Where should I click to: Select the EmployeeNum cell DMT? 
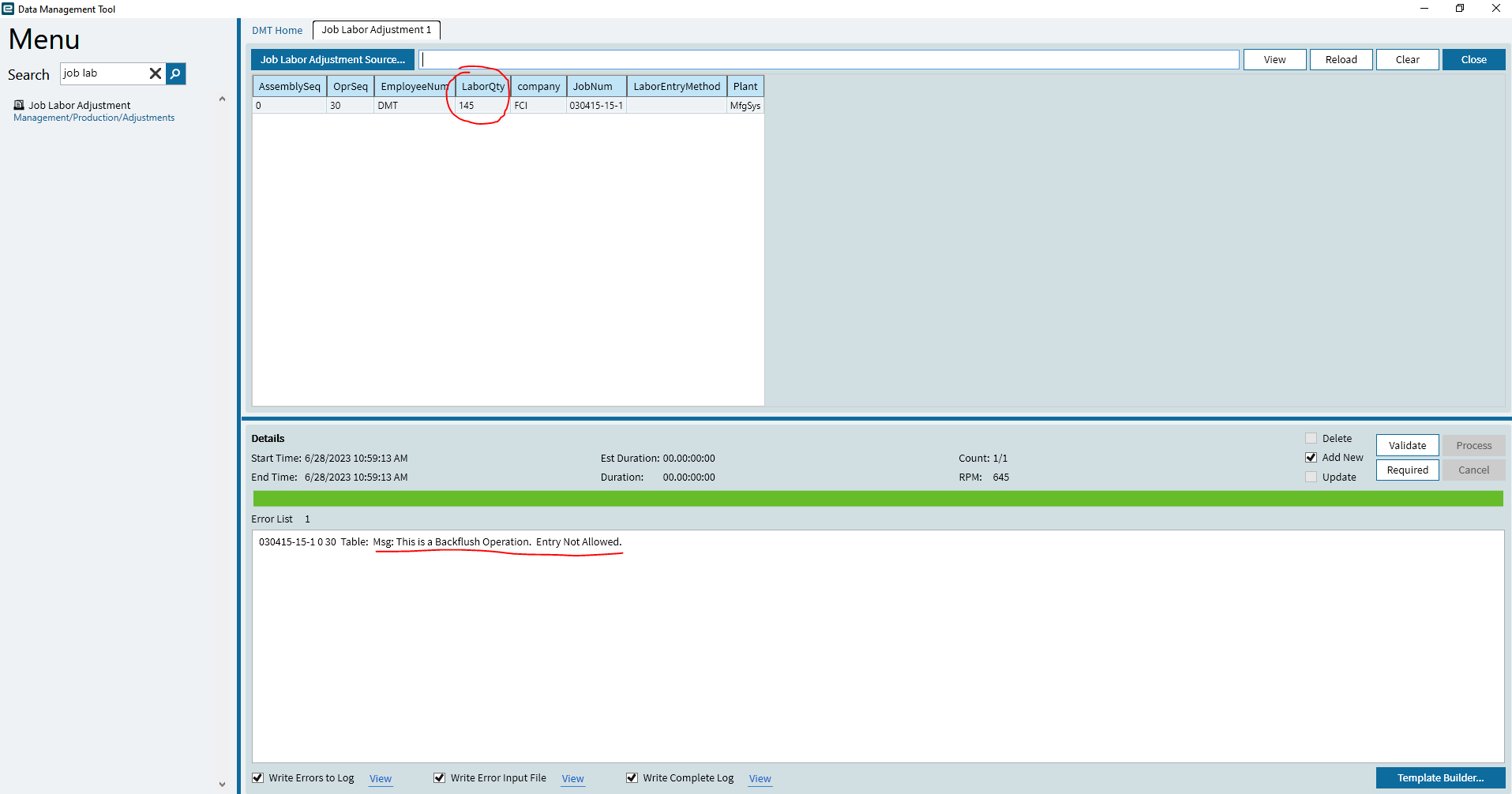coord(414,106)
